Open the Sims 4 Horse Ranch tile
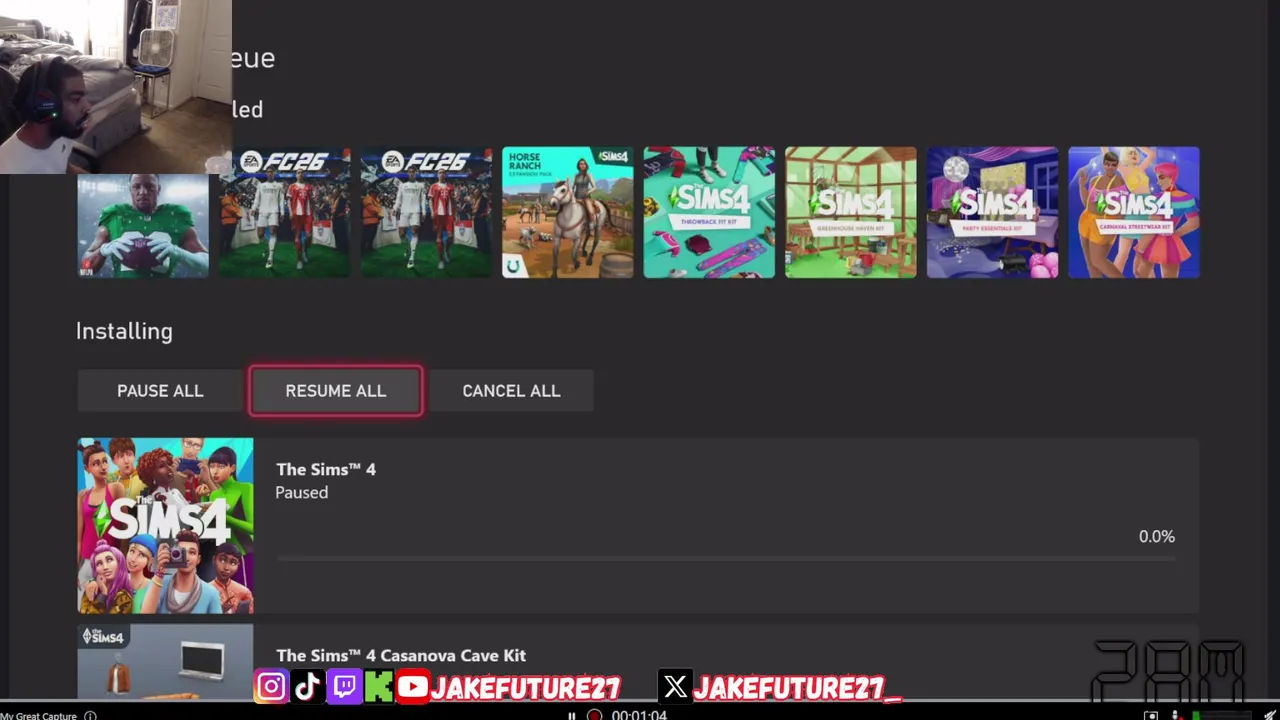 coord(568,212)
